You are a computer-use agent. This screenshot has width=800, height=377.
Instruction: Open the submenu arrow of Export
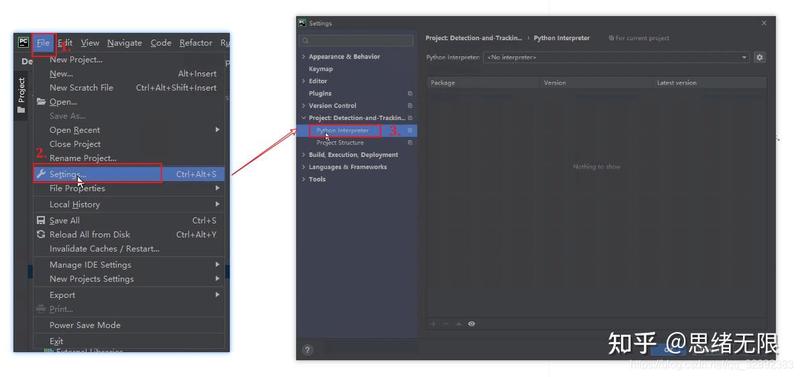coord(217,295)
